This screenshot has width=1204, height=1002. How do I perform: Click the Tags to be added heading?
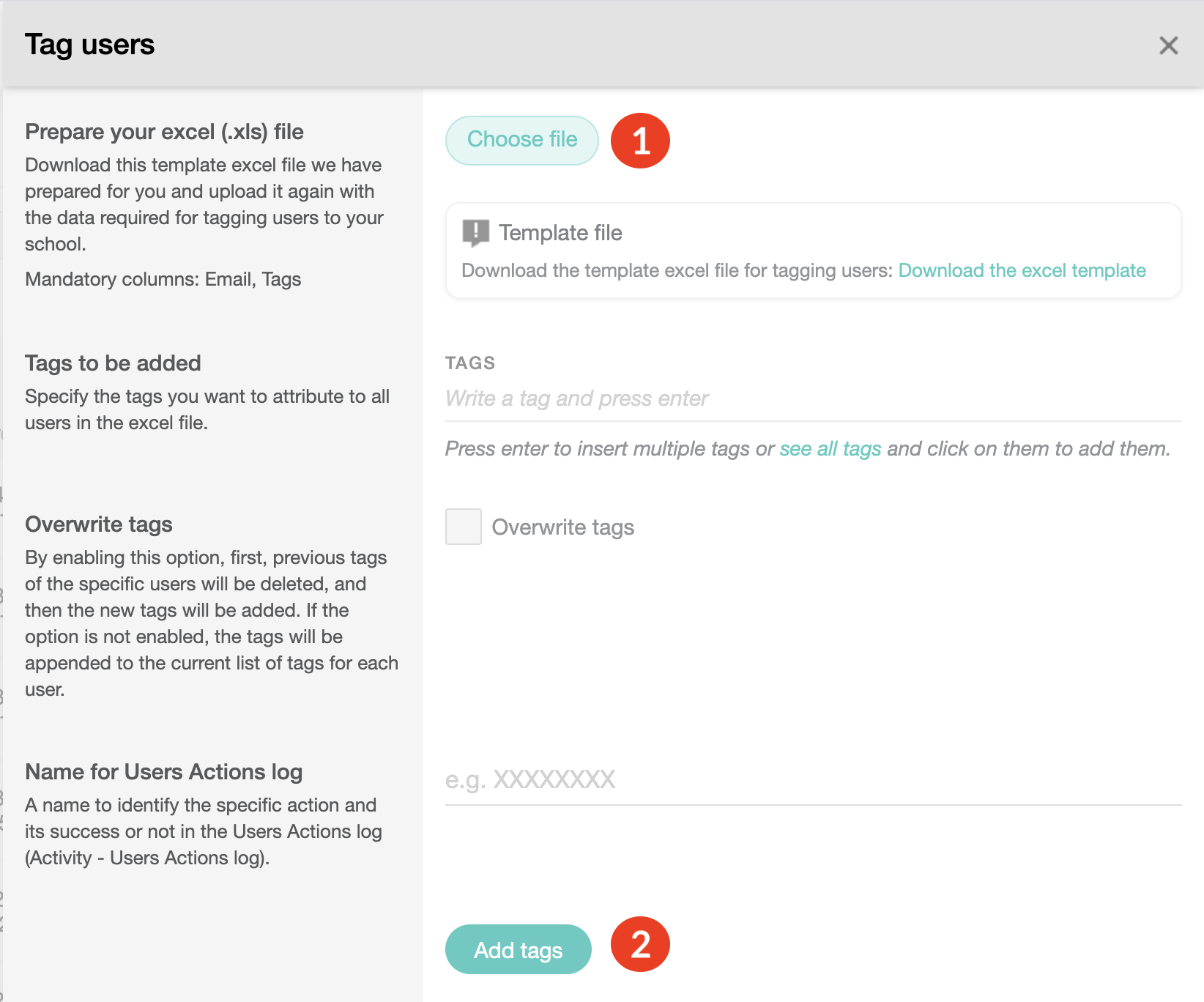click(113, 363)
